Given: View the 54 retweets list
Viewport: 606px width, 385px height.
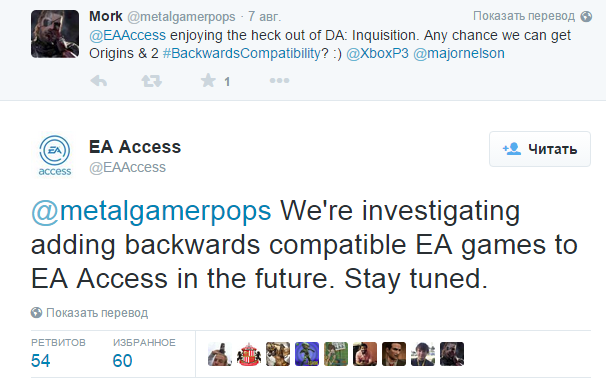Looking at the screenshot, I should pyautogui.click(x=41, y=361).
